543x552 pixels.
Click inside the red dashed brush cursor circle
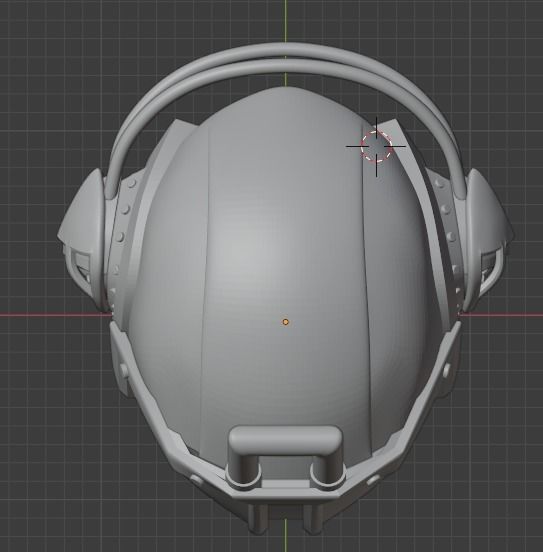pyautogui.click(x=376, y=146)
